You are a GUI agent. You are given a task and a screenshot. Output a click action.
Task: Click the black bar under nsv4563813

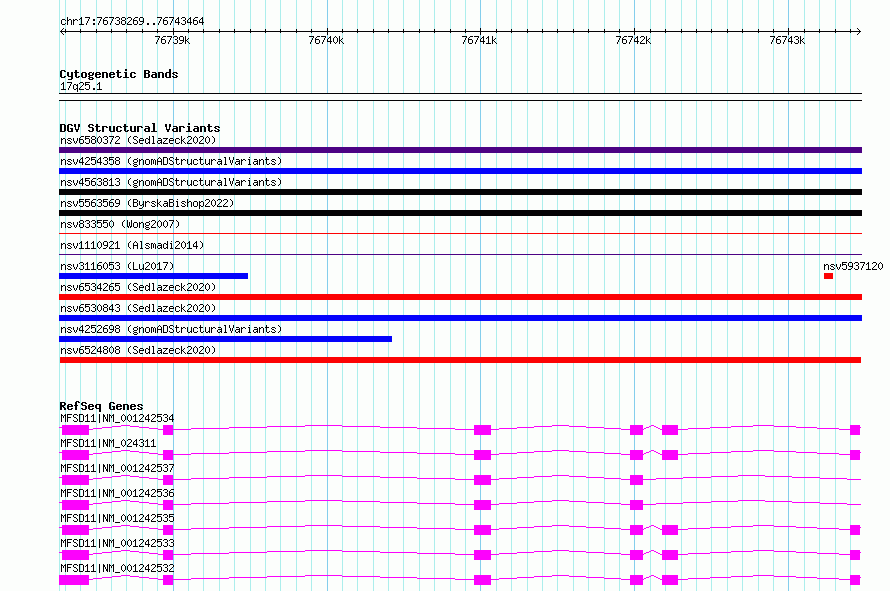coord(460,192)
